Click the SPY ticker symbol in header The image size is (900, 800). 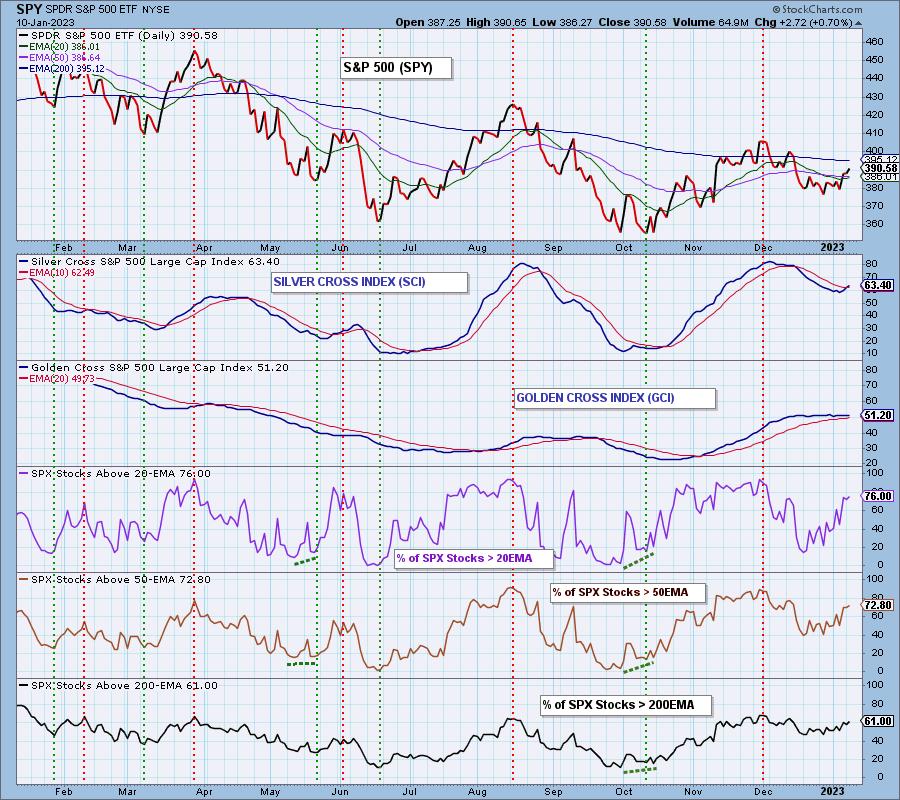click(x=28, y=10)
